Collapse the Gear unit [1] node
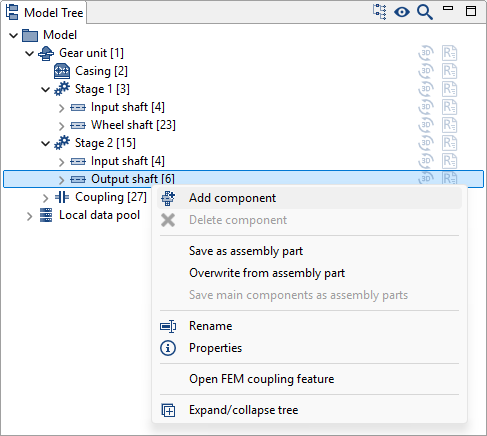 point(30,53)
